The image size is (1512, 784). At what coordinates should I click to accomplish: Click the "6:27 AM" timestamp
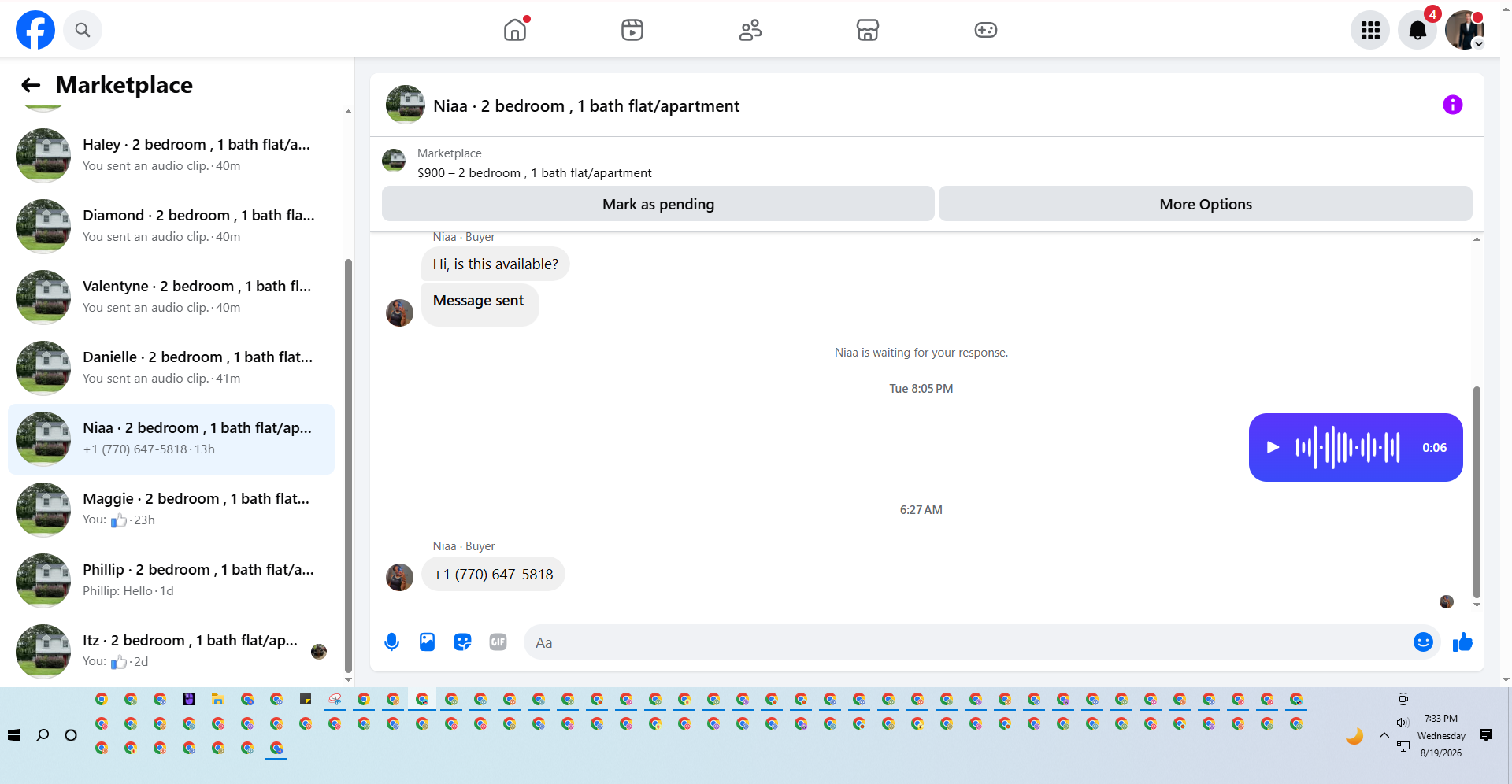(921, 510)
